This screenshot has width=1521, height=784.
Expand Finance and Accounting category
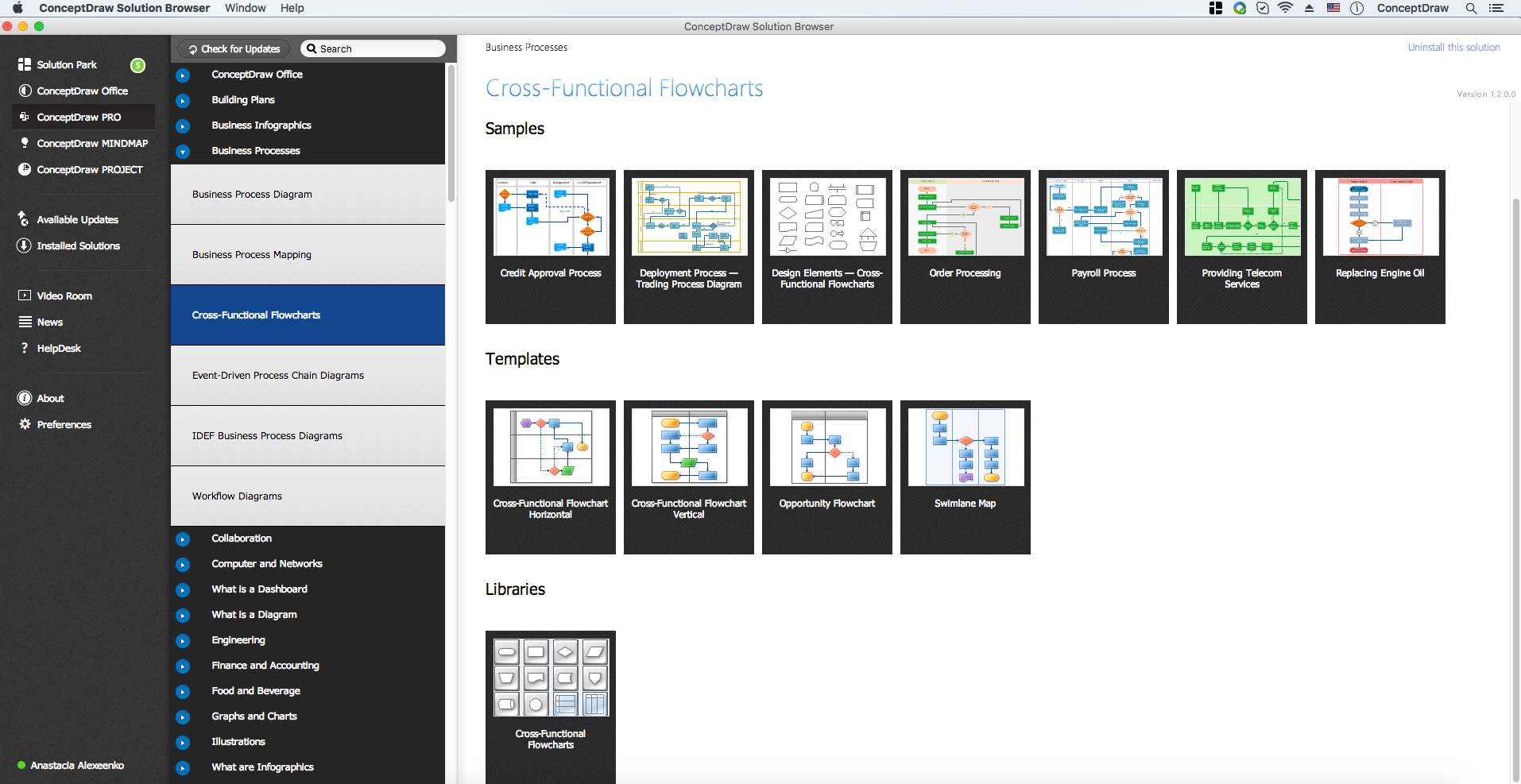[x=183, y=666]
